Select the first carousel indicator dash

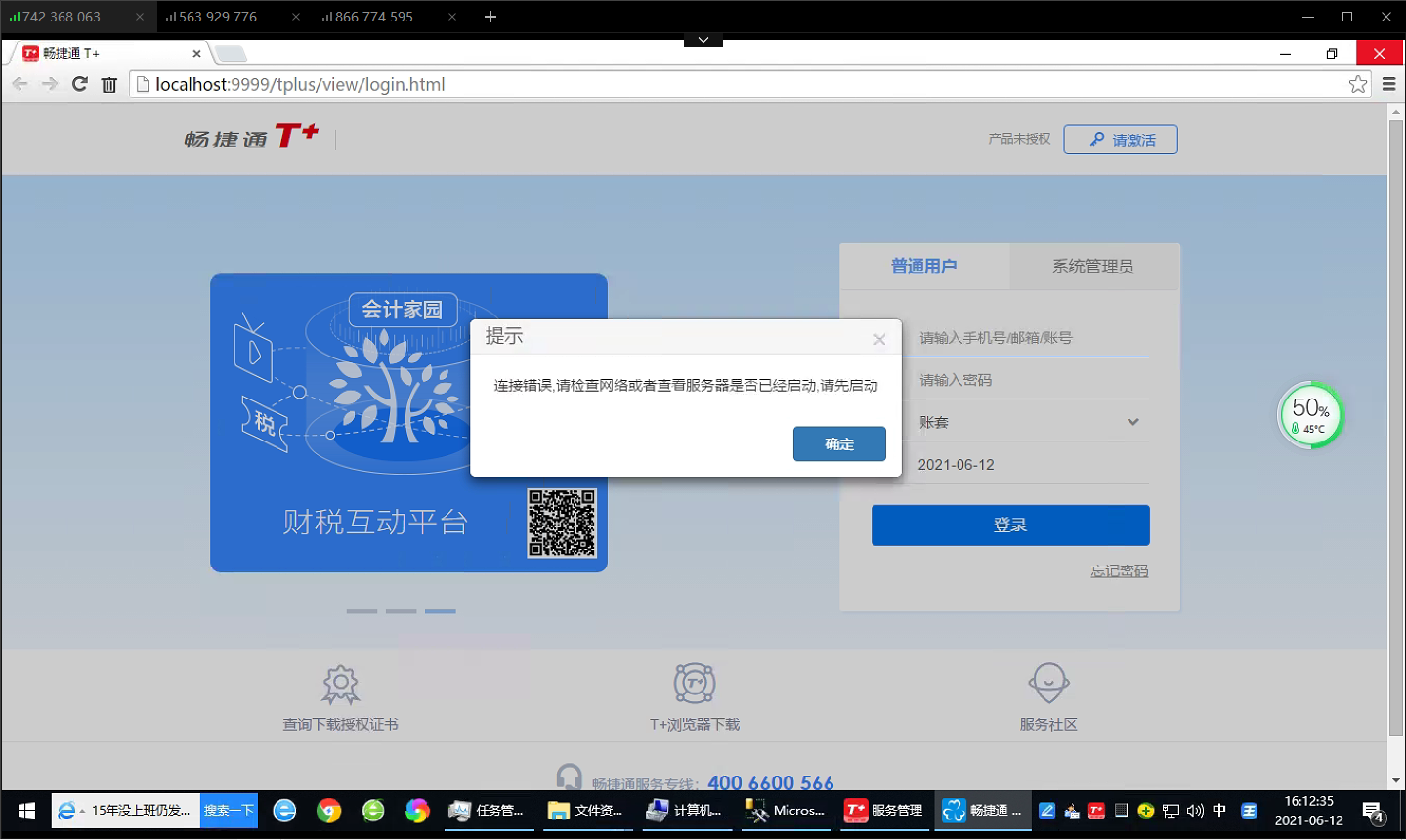click(362, 611)
